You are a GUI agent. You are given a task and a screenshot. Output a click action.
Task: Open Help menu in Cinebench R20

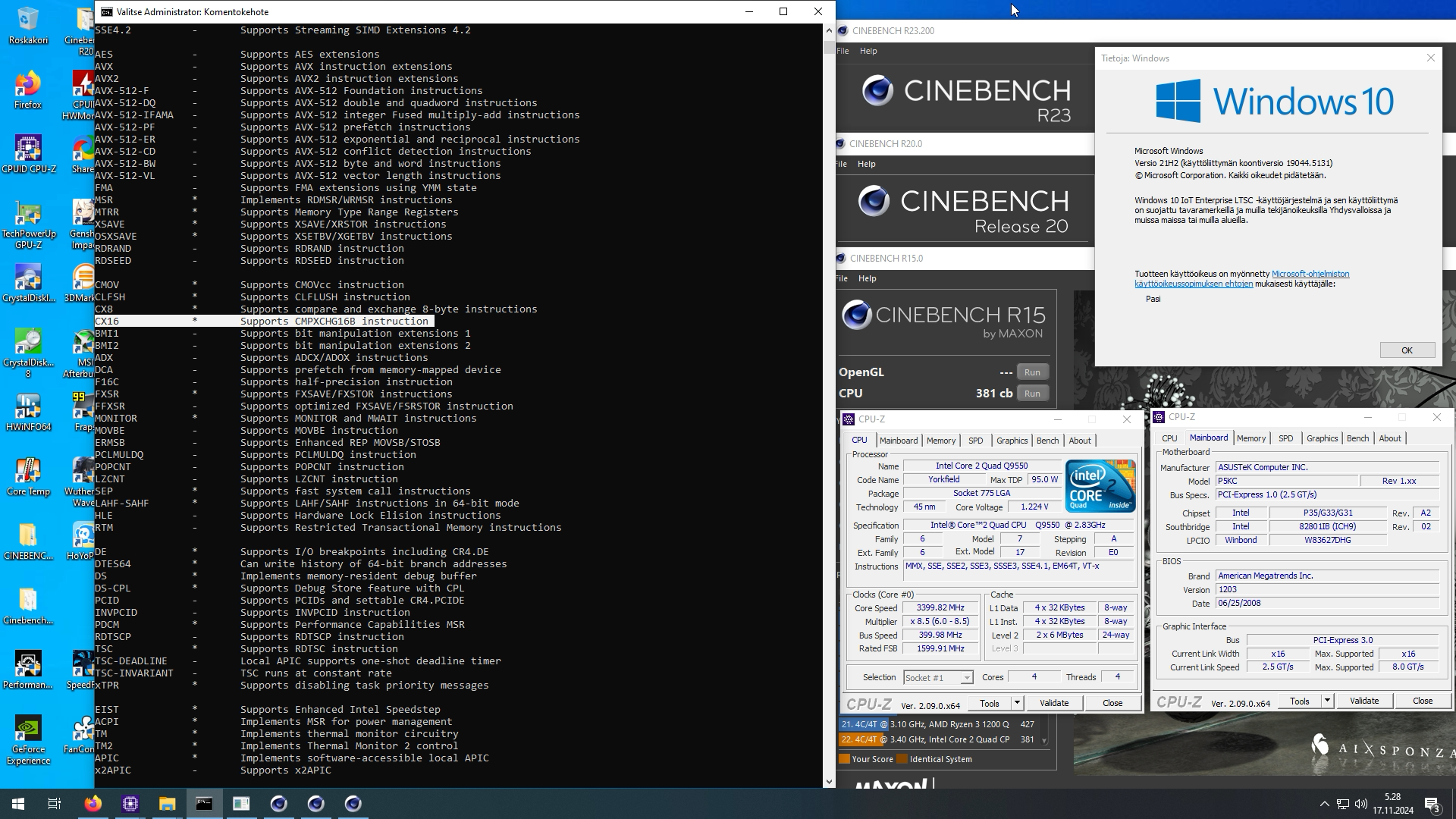point(866,164)
